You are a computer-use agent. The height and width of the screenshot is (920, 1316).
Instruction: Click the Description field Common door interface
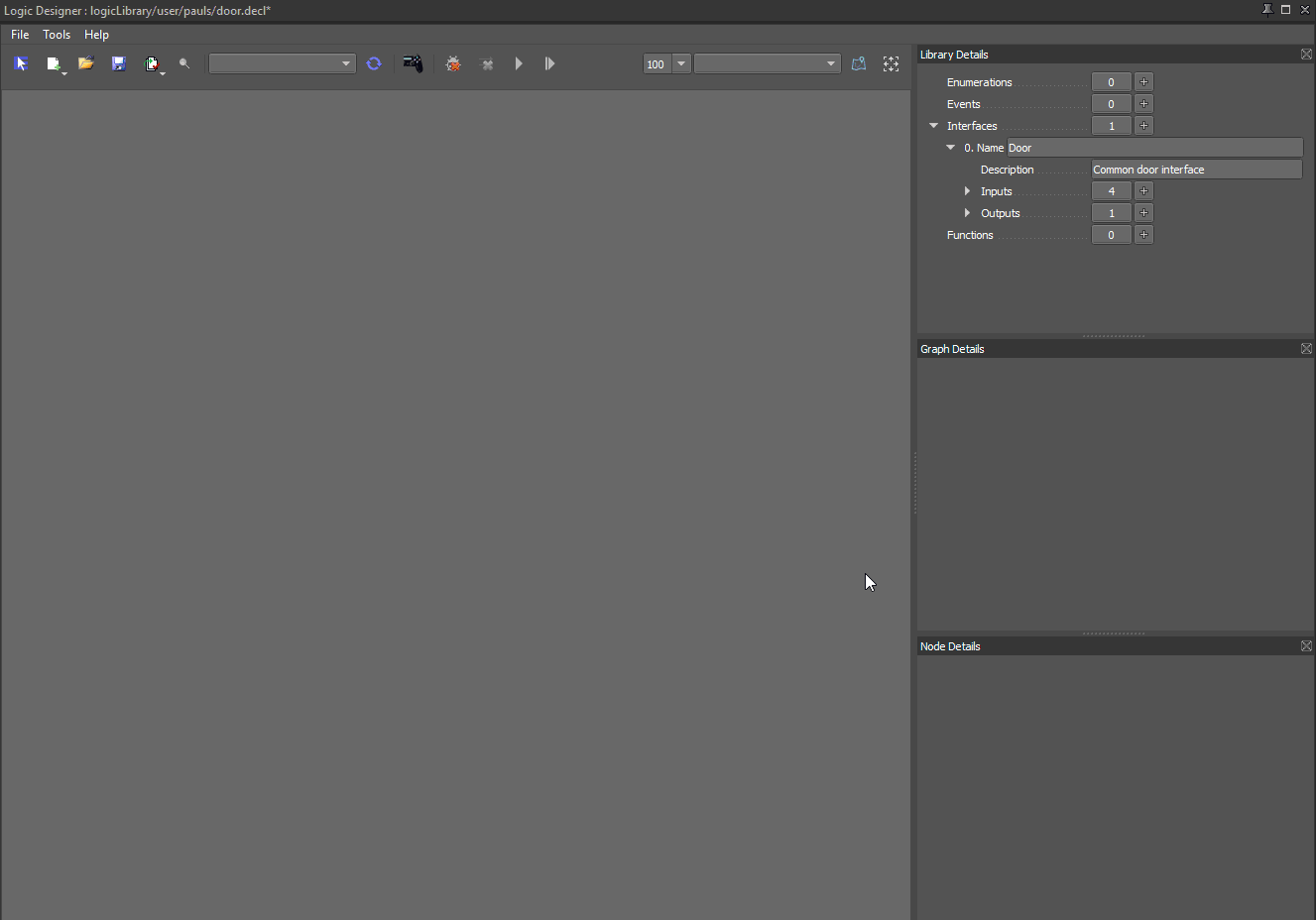1197,170
